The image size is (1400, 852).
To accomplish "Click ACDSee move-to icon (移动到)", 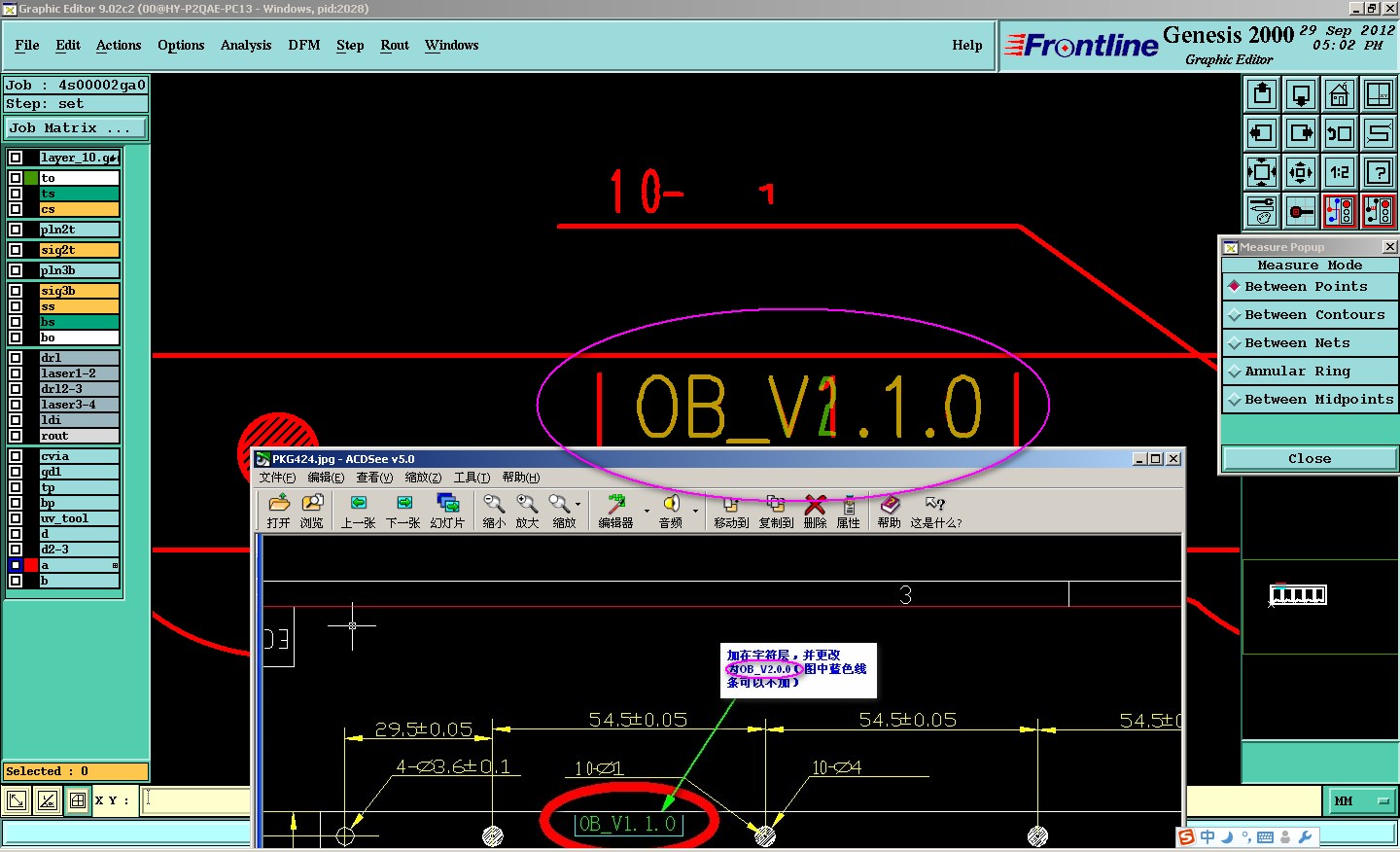I will 731,511.
